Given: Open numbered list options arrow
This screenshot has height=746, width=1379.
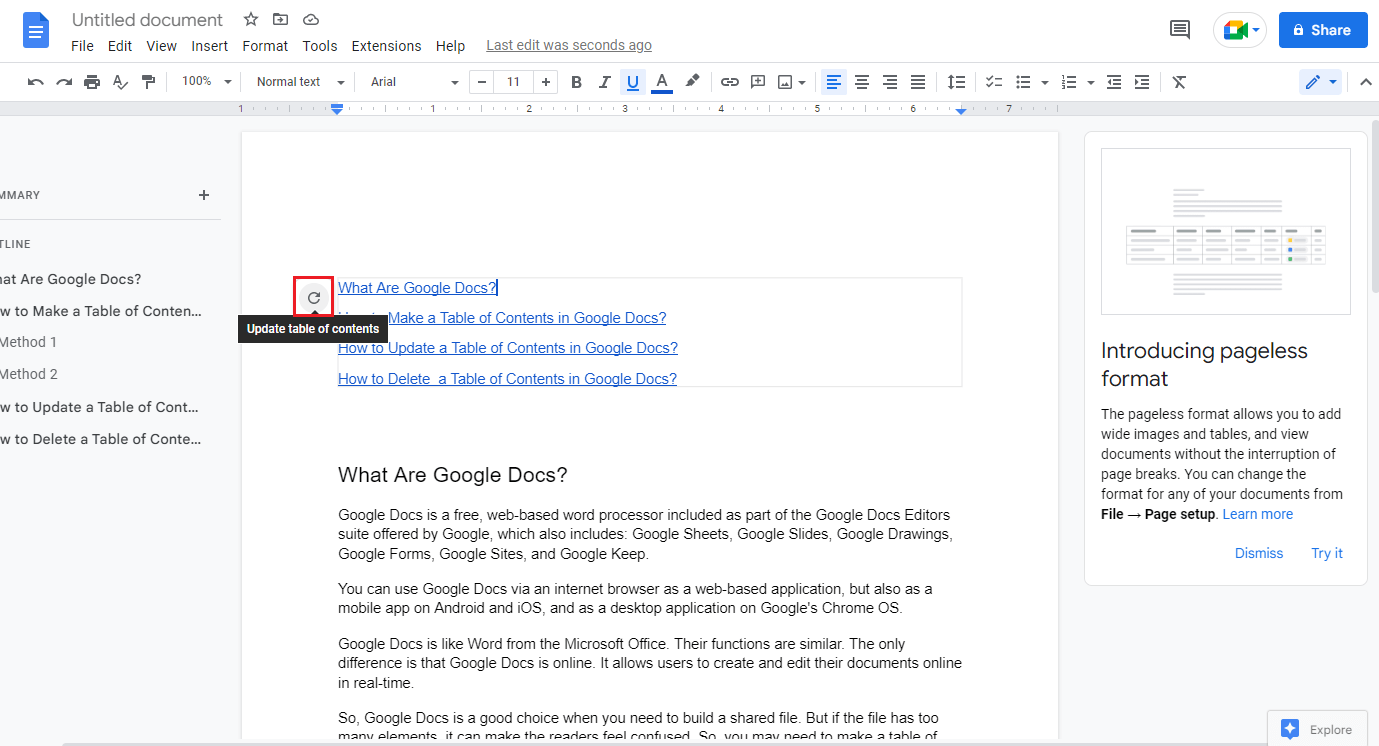Looking at the screenshot, I should coord(1091,82).
